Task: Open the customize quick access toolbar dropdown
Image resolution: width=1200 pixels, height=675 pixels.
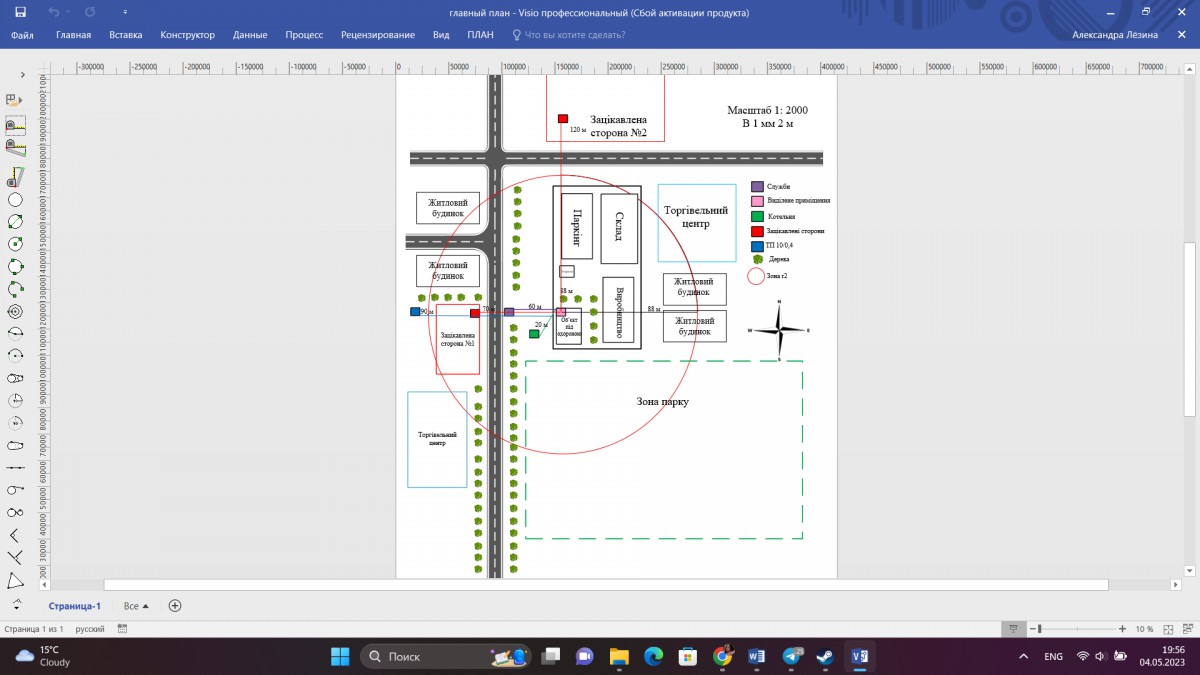Action: pyautogui.click(x=125, y=11)
